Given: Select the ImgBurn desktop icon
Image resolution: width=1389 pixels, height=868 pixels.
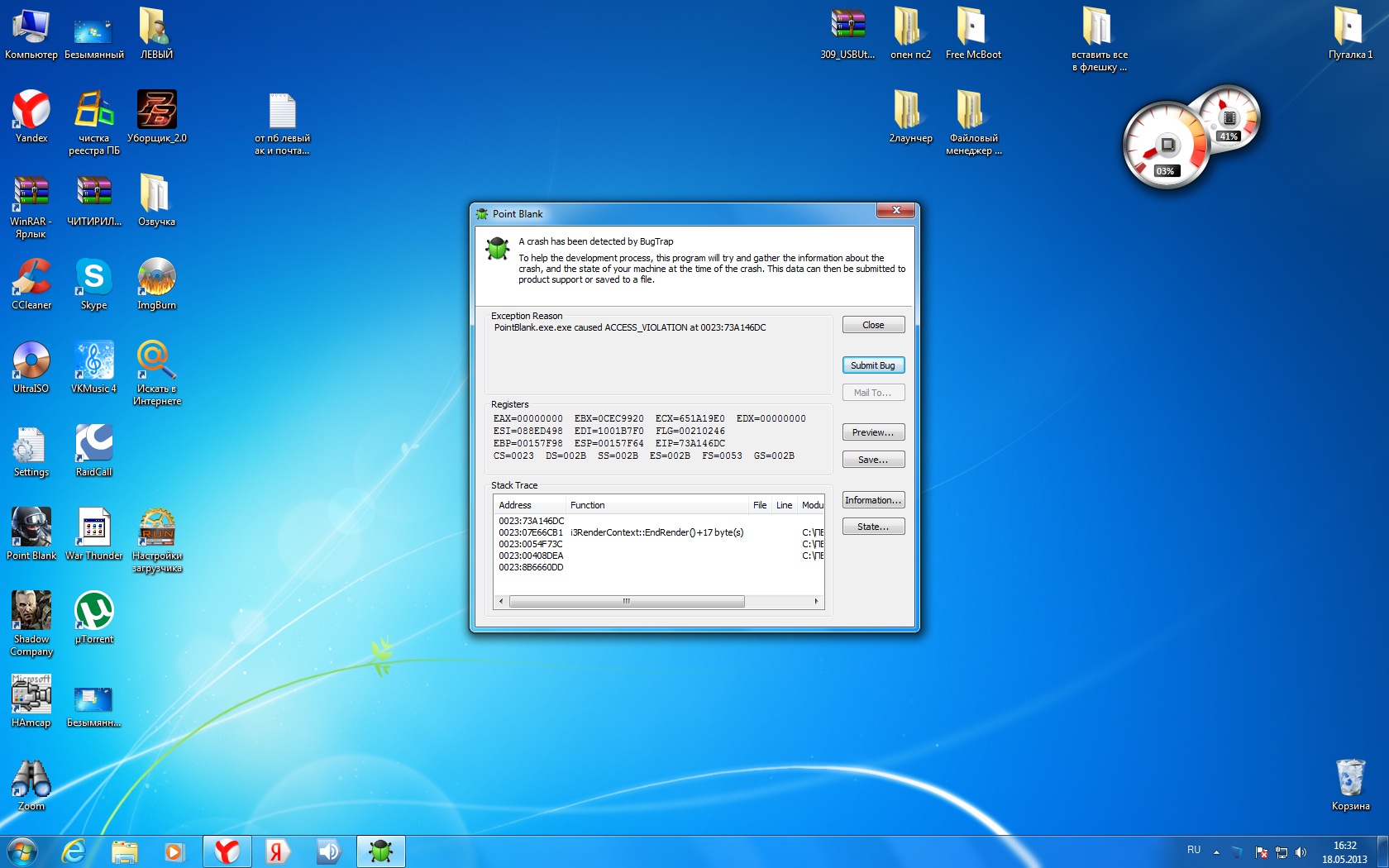Looking at the screenshot, I should pyautogui.click(x=156, y=278).
